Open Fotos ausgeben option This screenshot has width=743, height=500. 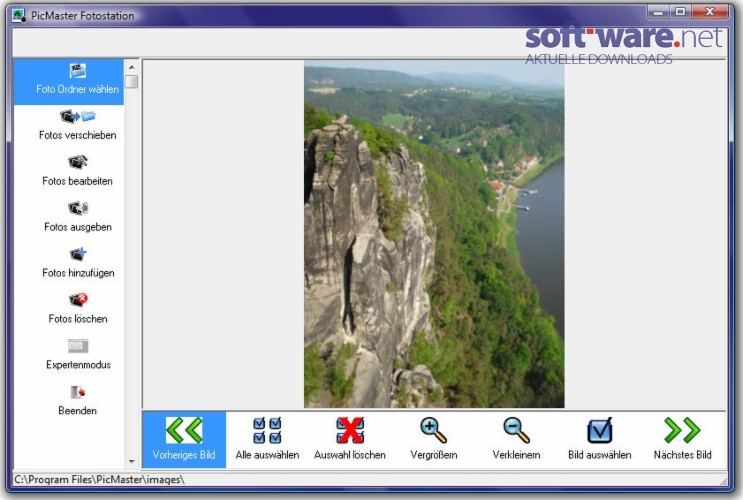[77, 218]
